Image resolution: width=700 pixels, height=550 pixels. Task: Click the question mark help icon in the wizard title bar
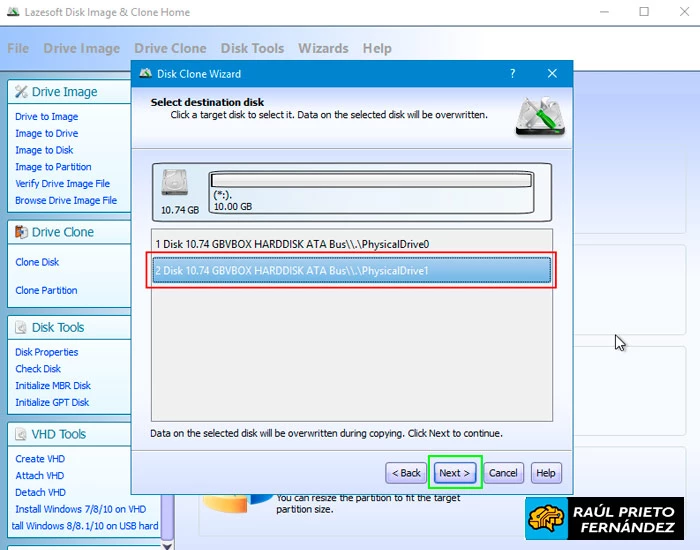click(512, 74)
